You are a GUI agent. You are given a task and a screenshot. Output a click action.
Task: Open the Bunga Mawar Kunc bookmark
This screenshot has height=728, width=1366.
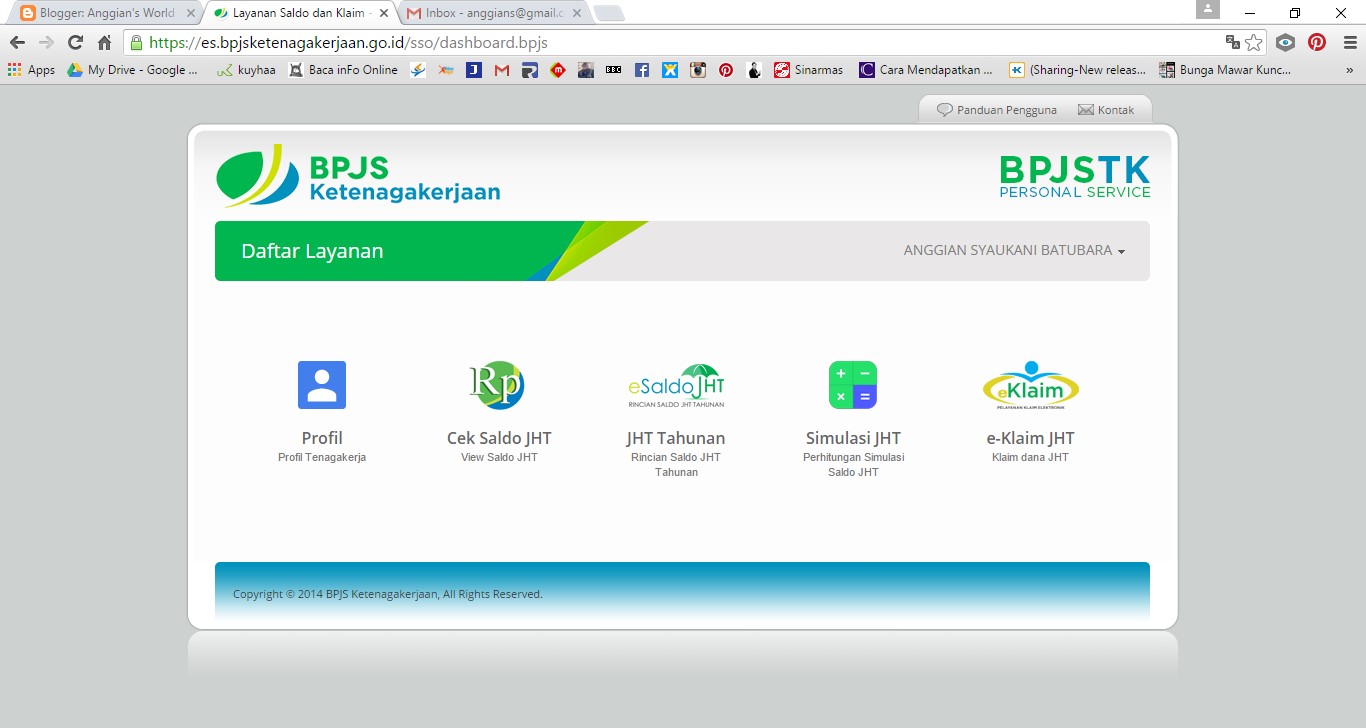click(1225, 70)
